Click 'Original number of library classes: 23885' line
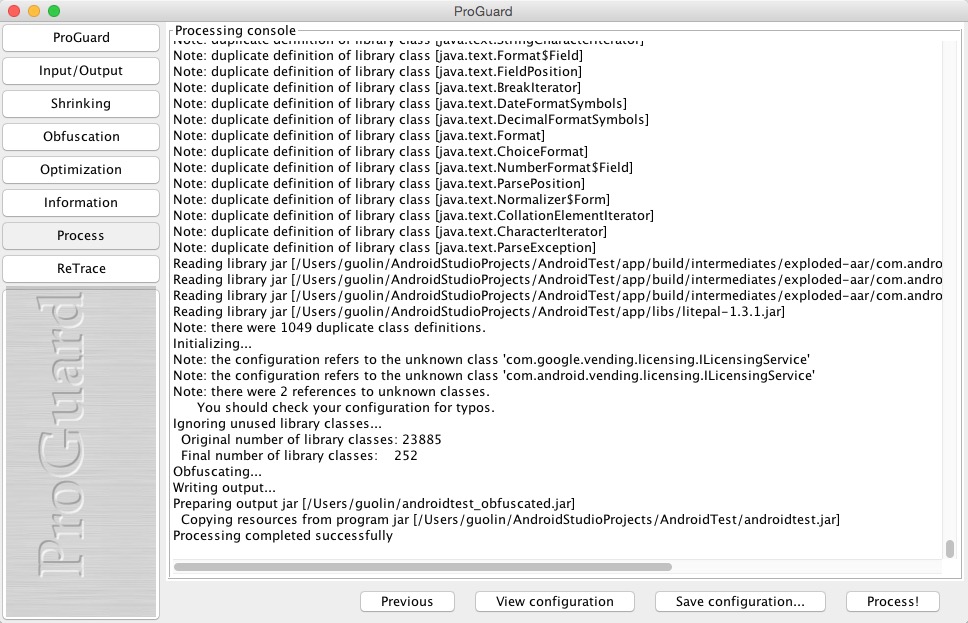Screen dimensions: 968x623 pos(311,440)
